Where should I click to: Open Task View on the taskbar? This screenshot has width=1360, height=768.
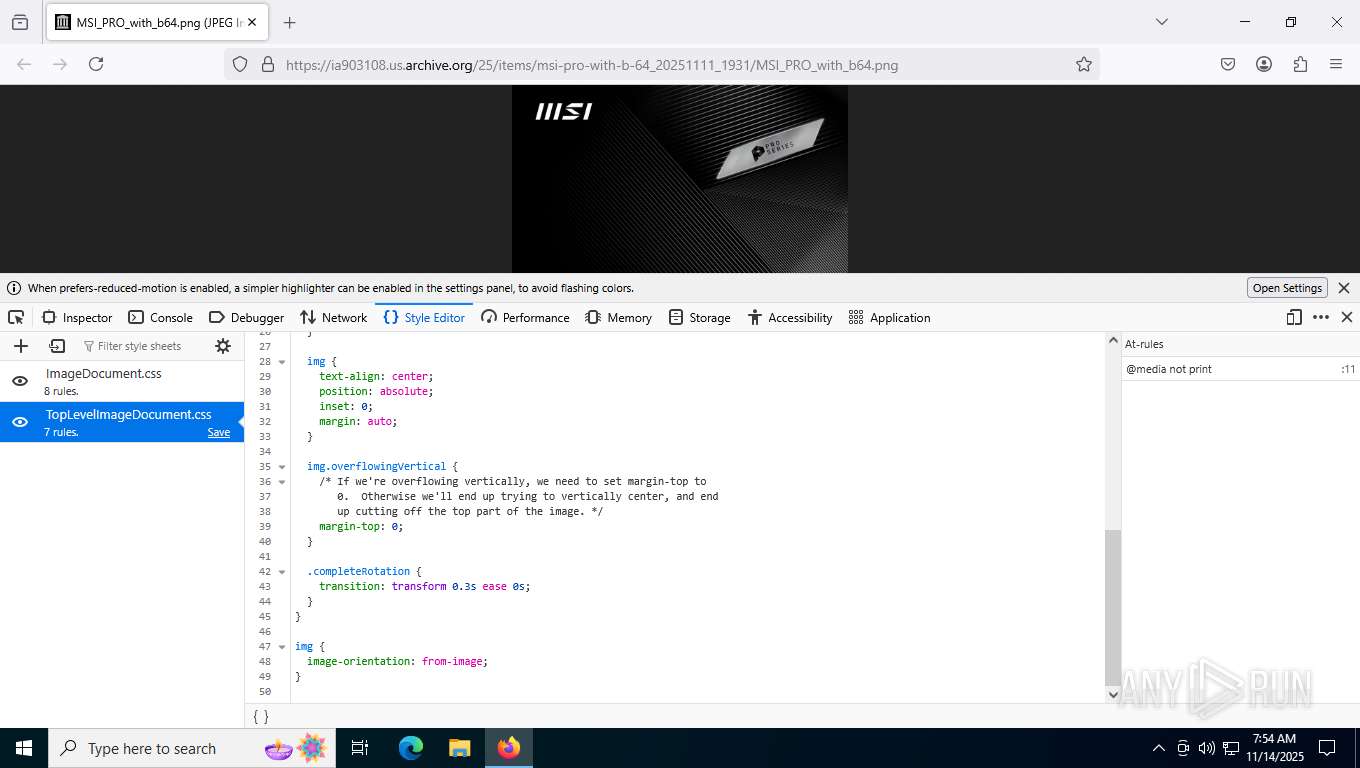pyautogui.click(x=360, y=748)
